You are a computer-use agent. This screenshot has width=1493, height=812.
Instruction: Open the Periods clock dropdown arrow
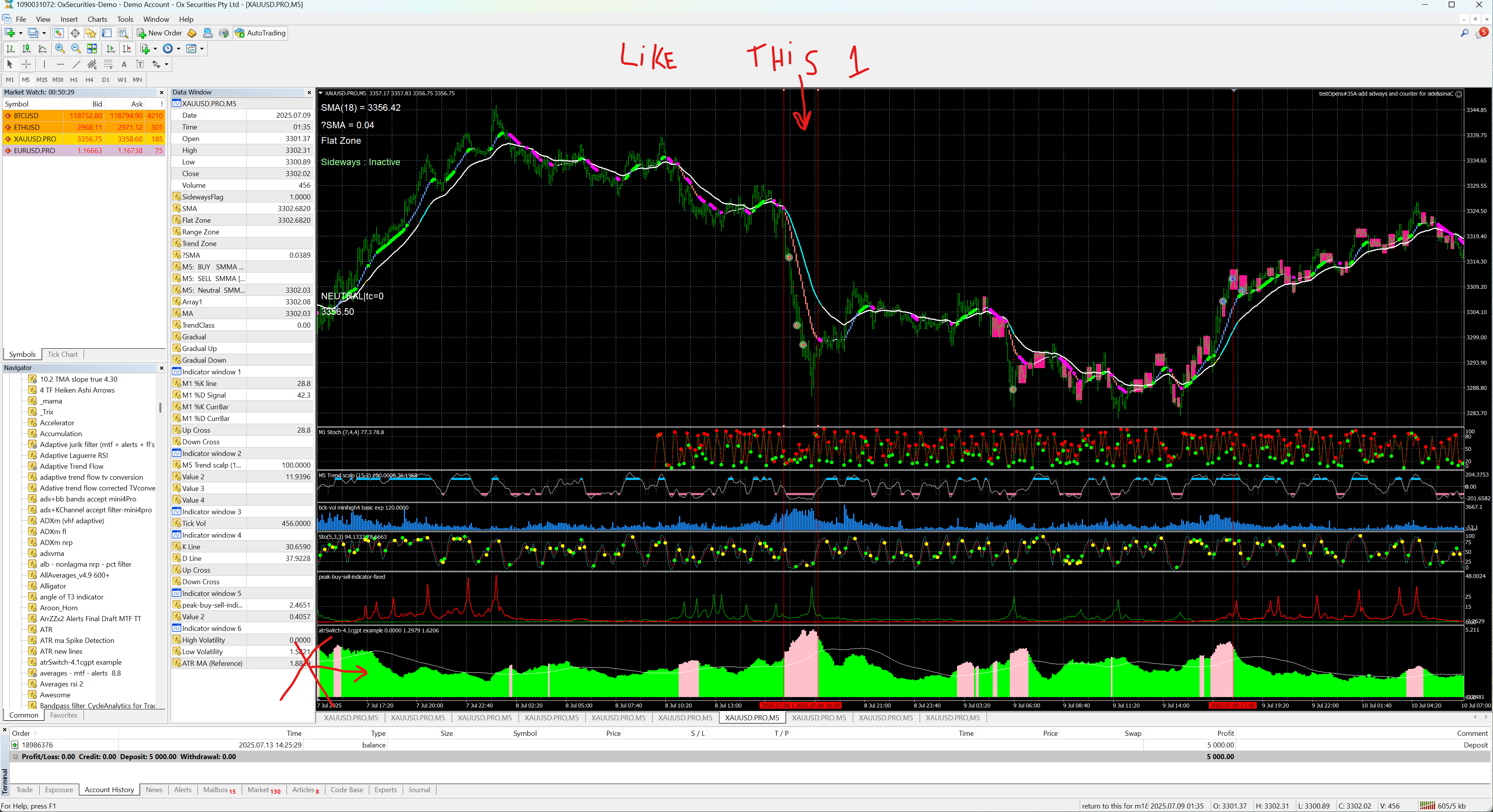(178, 49)
